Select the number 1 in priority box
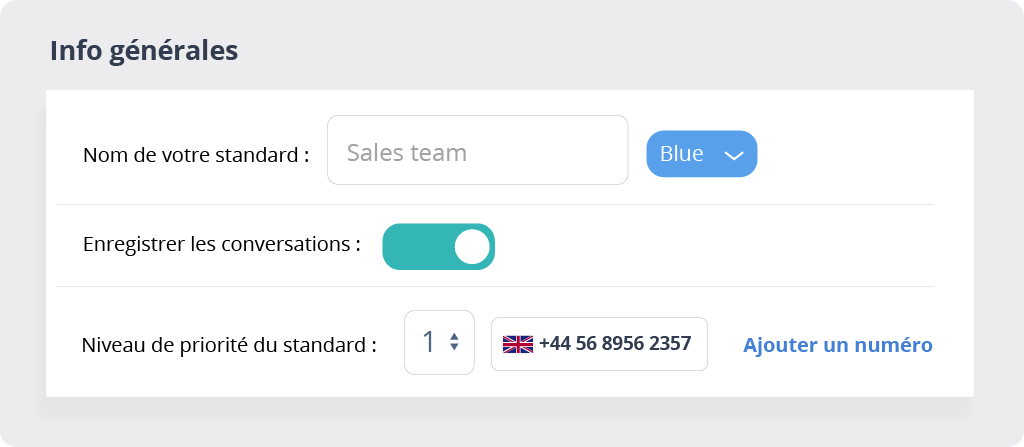This screenshot has width=1024, height=447. click(x=428, y=342)
